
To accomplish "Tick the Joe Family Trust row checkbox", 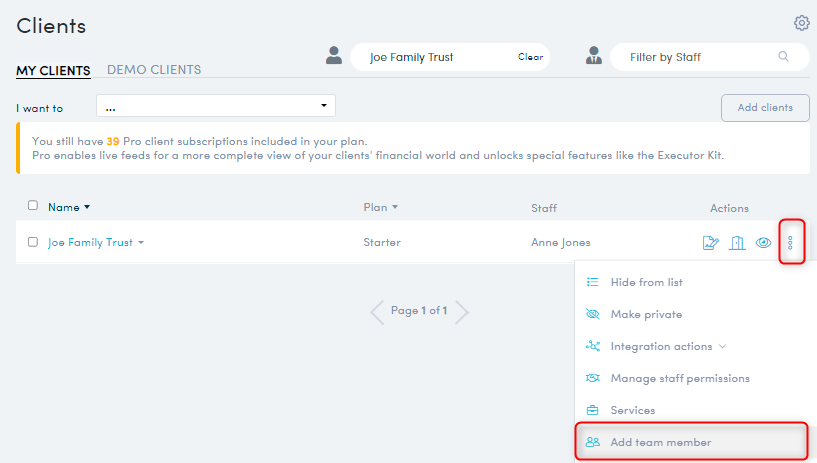I will 33,242.
